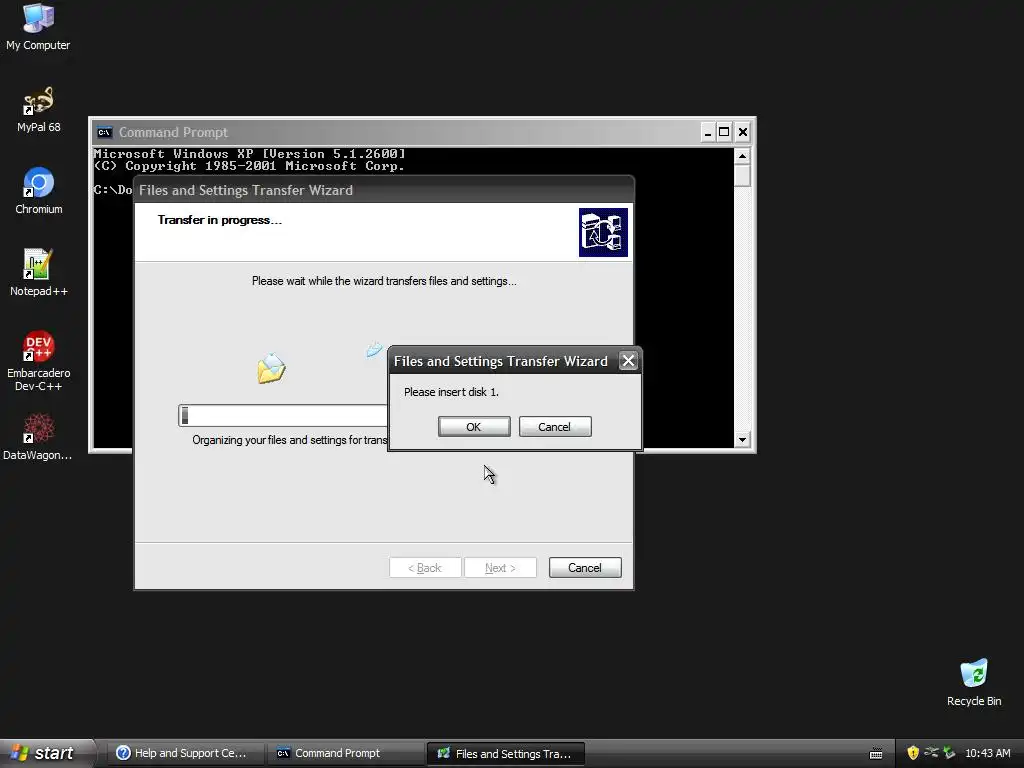Click the Command Prompt scrollbar thumb
Image resolution: width=1024 pixels, height=768 pixels.
pos(742,176)
